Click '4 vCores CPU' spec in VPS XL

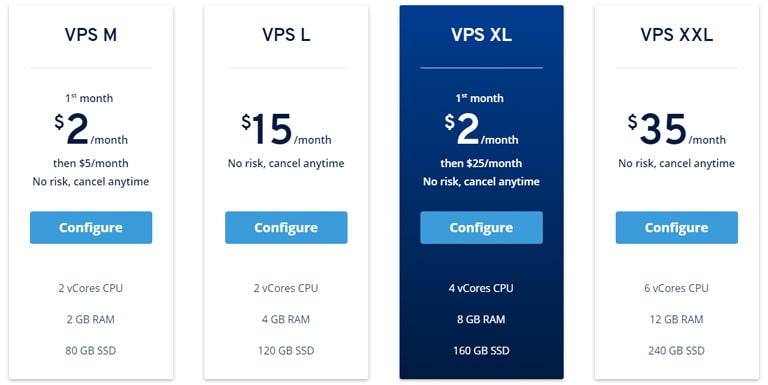pos(481,288)
